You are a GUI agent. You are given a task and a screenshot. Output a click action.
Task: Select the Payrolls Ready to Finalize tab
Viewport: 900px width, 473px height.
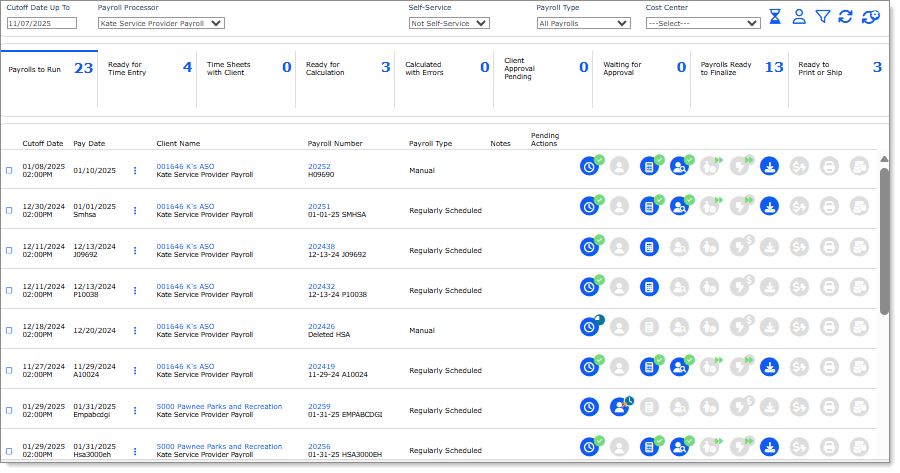point(740,68)
